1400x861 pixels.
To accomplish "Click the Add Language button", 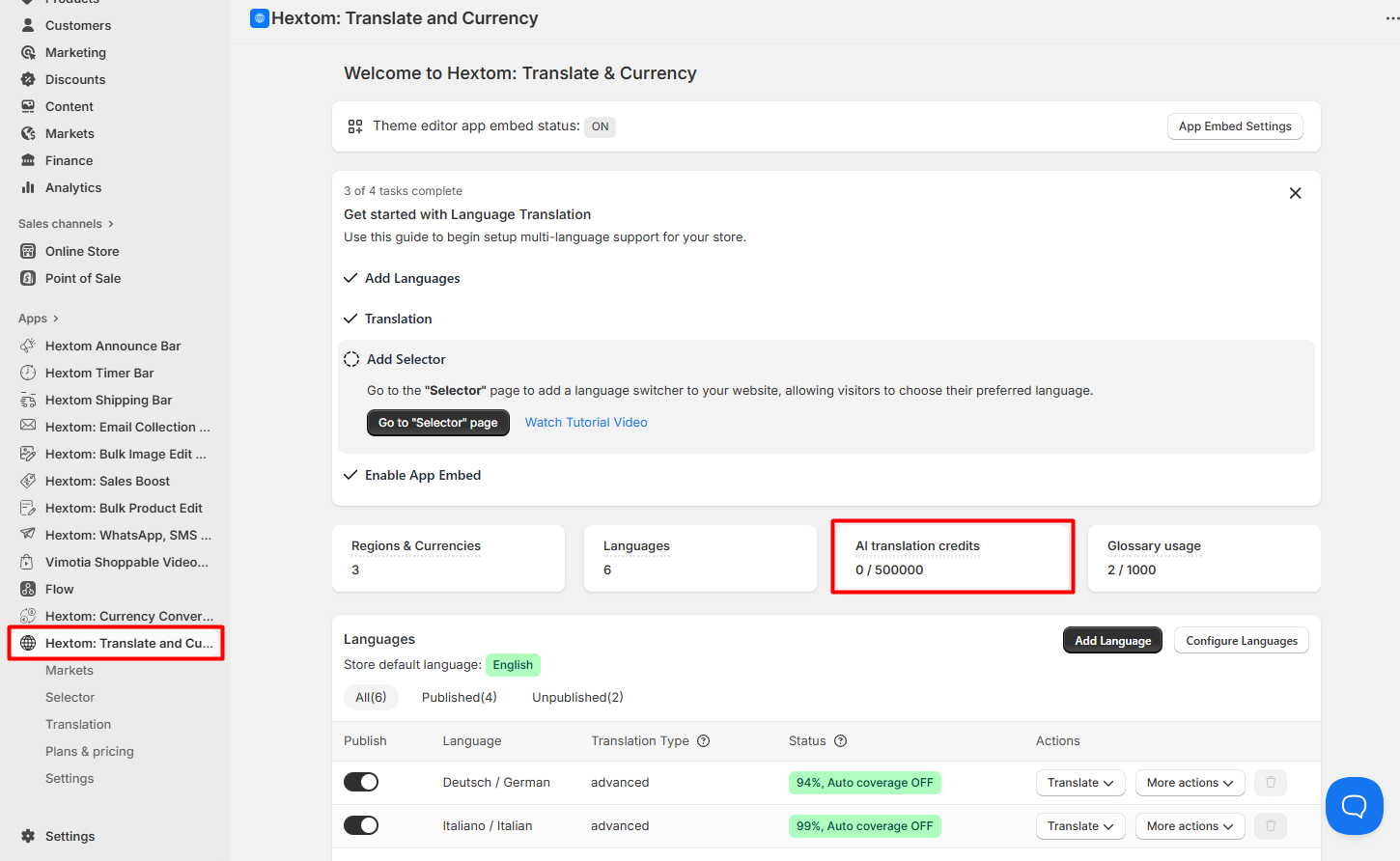I will pos(1112,640).
